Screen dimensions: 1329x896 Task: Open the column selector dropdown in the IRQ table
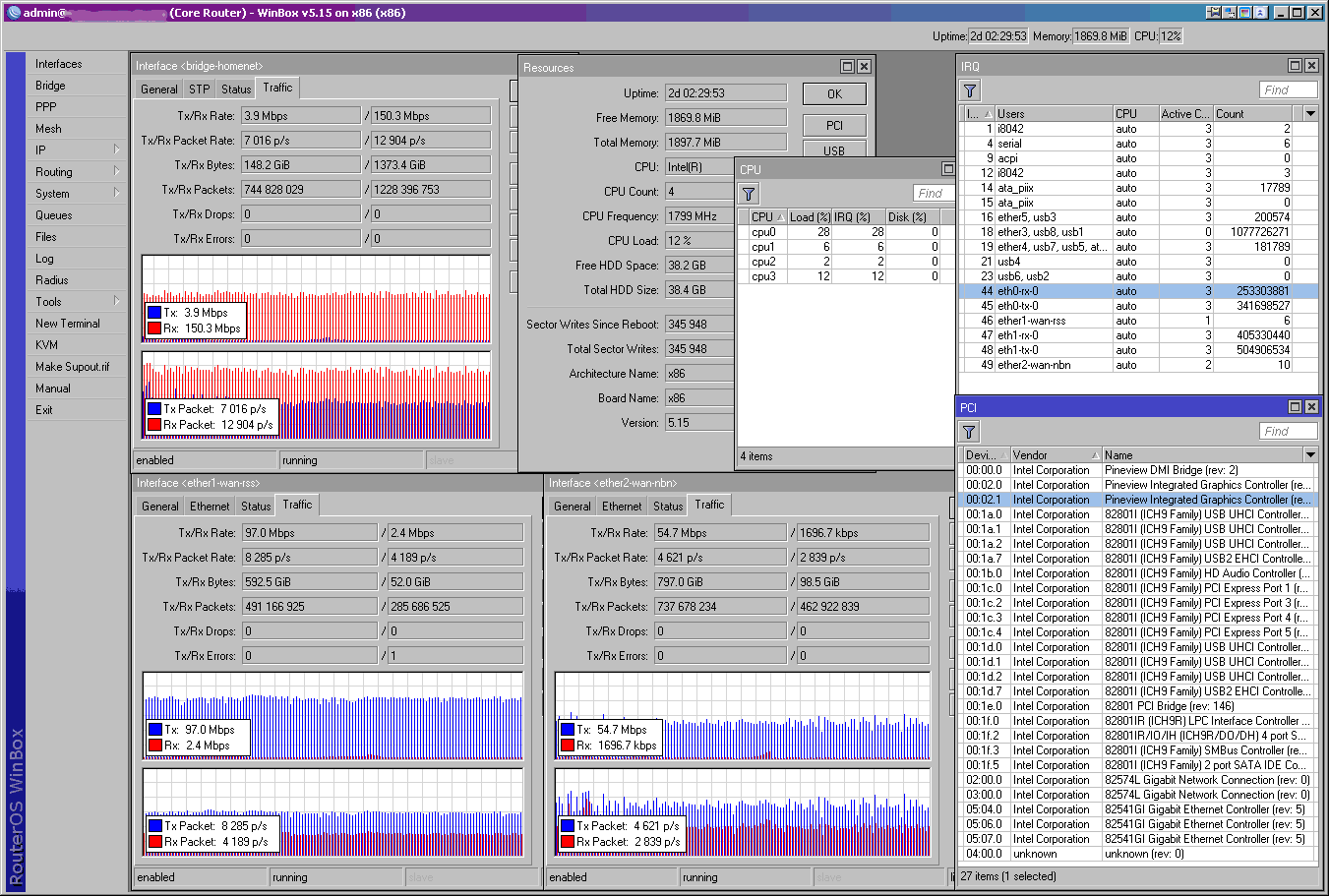click(x=1309, y=113)
